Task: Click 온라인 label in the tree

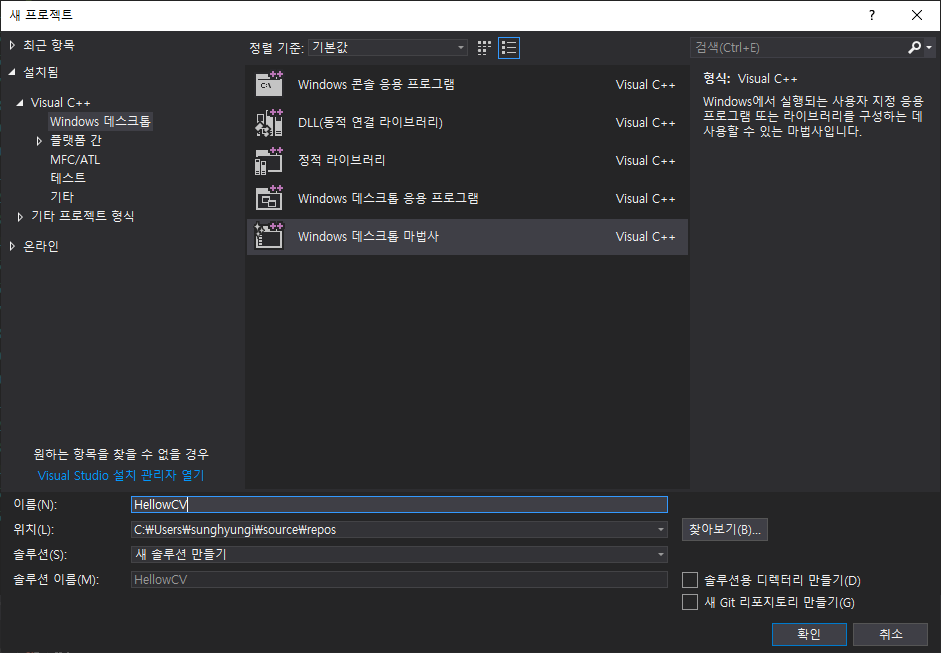Action: [41, 246]
